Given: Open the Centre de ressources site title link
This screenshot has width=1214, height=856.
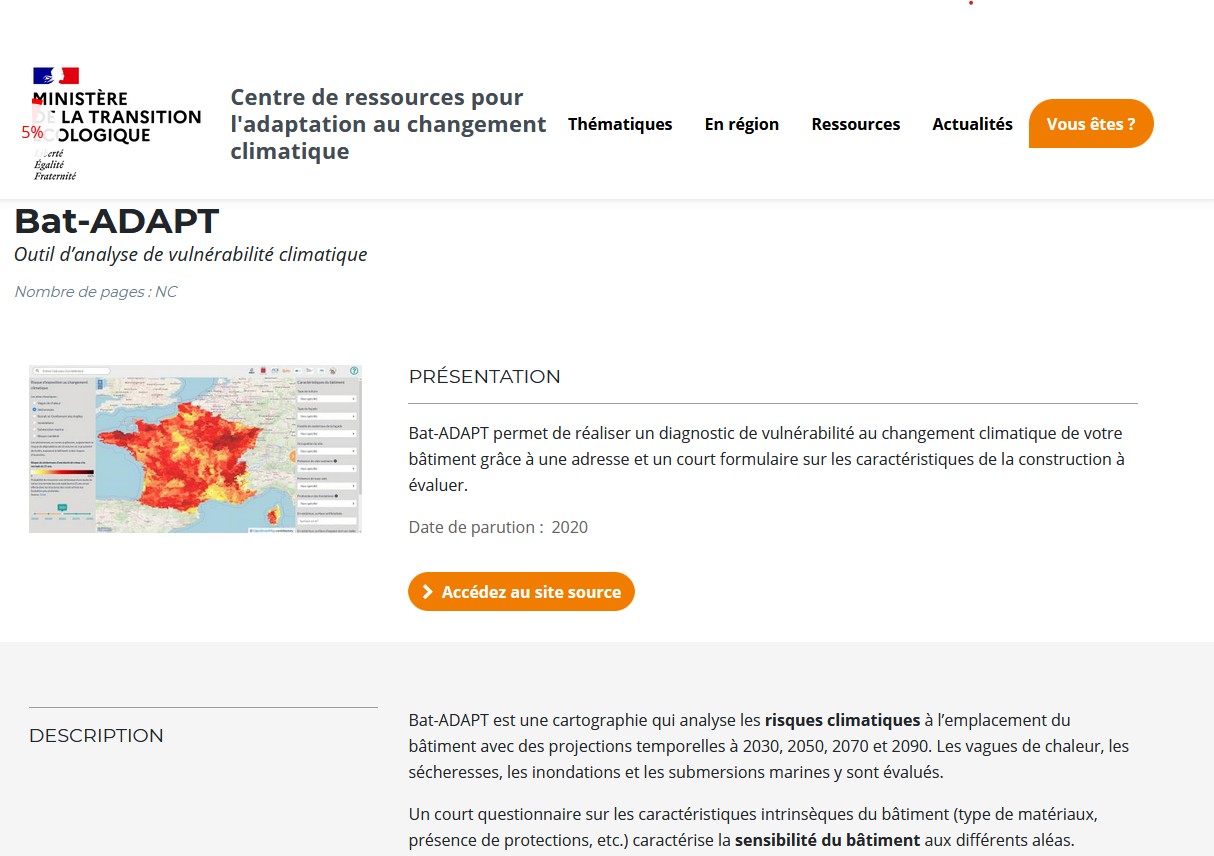Looking at the screenshot, I should [x=388, y=124].
